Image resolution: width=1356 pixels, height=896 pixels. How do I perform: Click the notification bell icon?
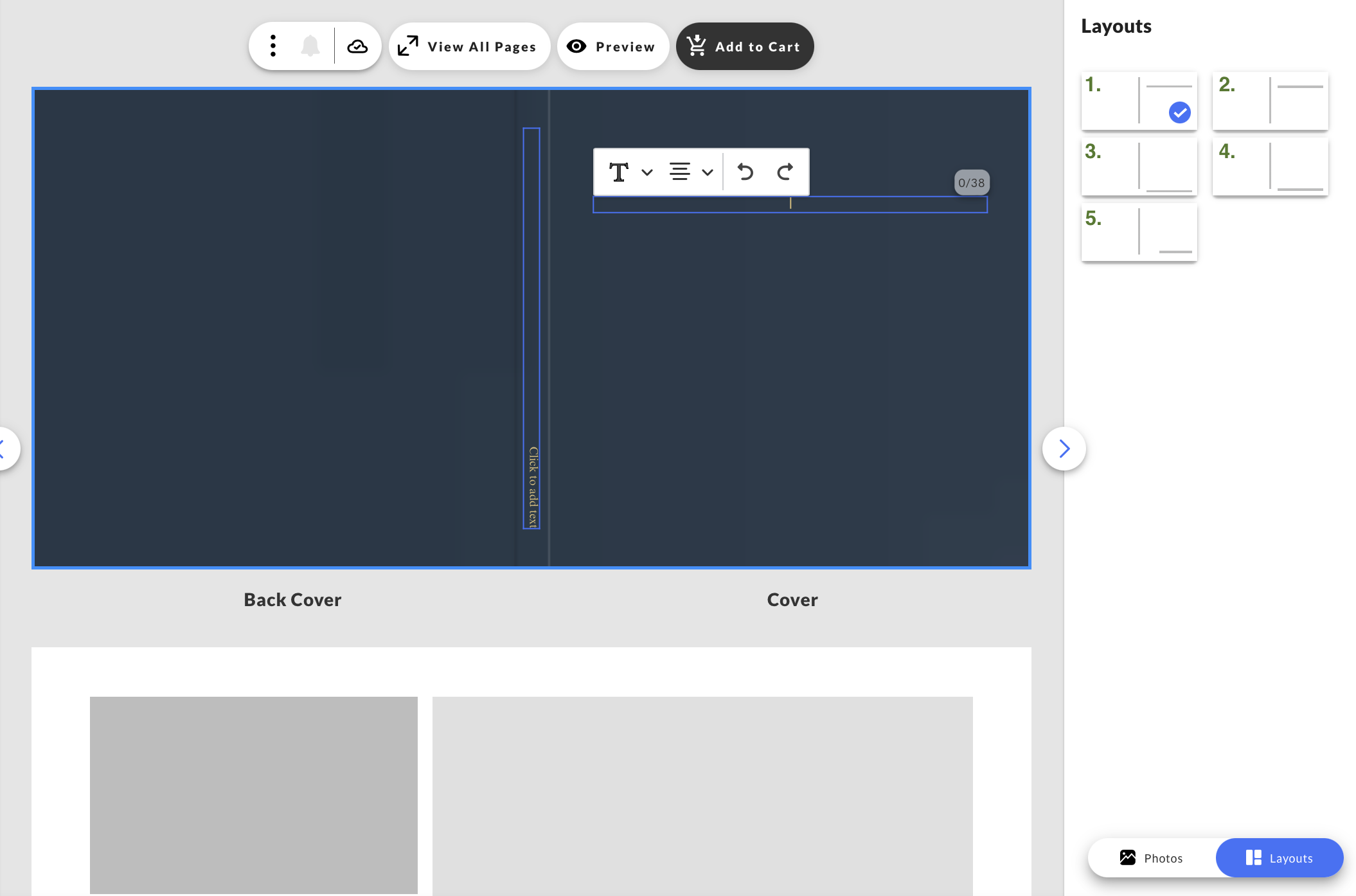click(311, 46)
